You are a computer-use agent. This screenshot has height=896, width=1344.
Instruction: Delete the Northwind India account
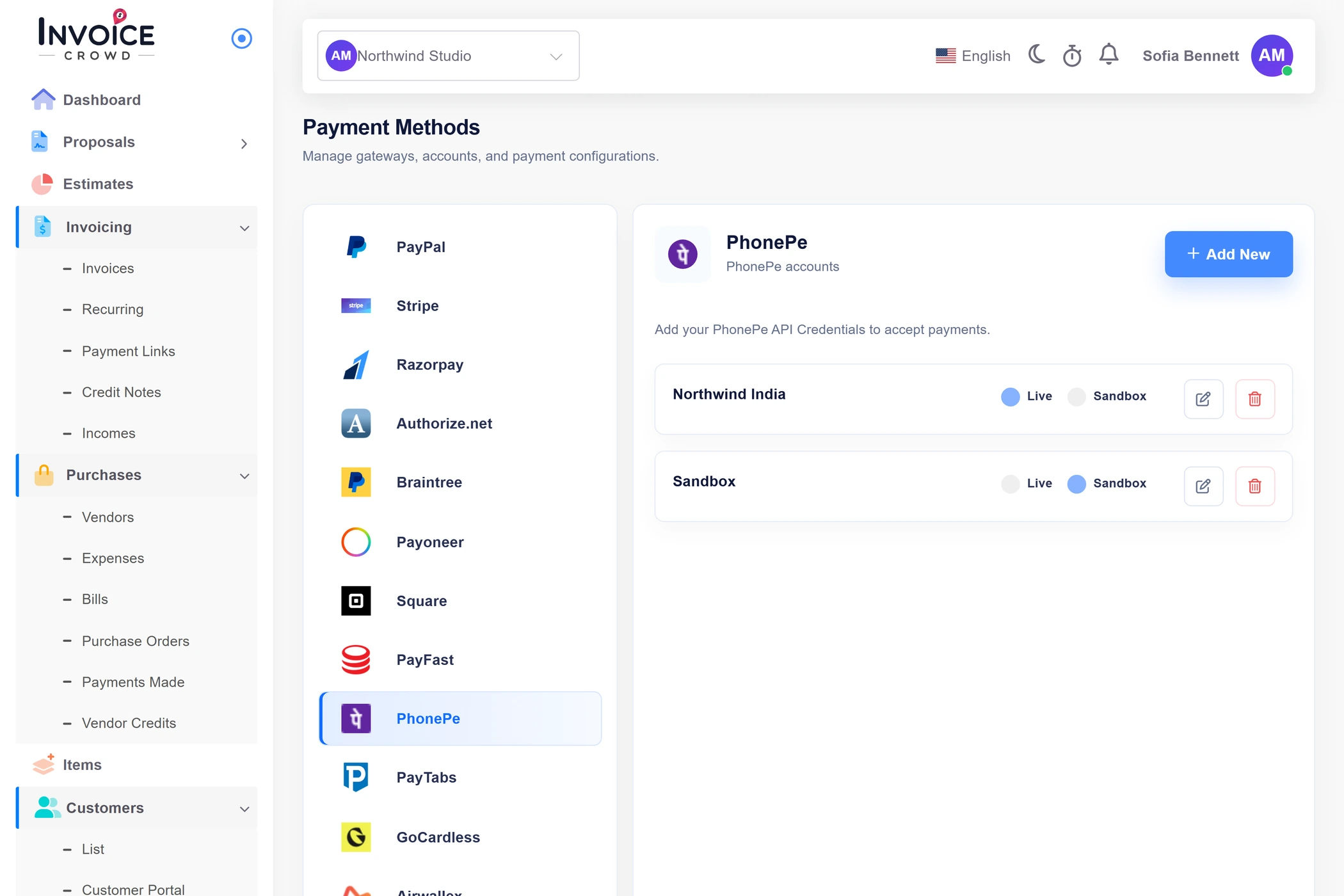(1254, 399)
